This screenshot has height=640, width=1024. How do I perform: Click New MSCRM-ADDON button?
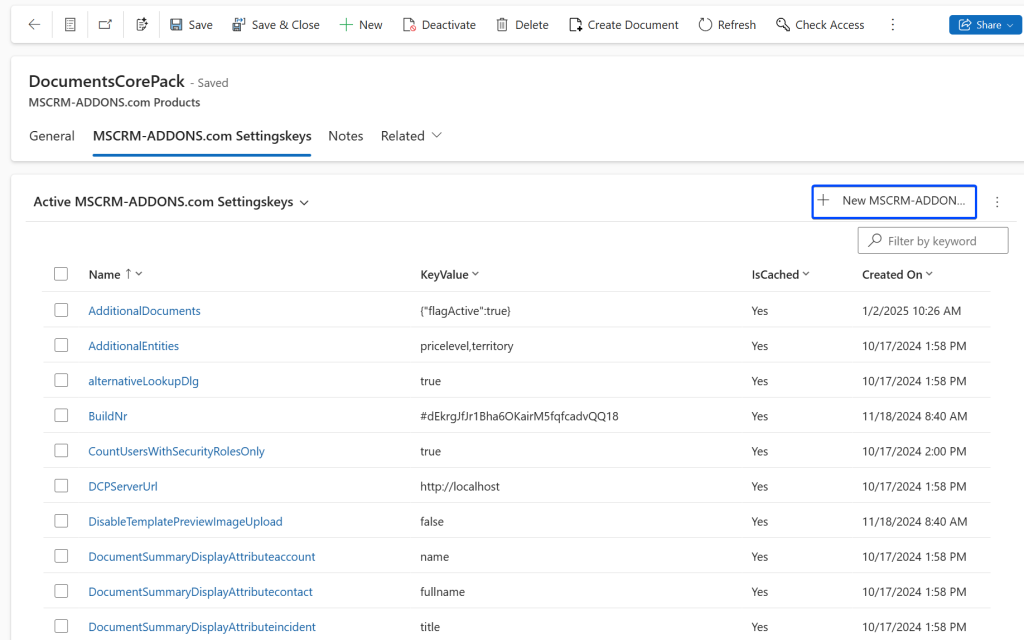coord(894,201)
